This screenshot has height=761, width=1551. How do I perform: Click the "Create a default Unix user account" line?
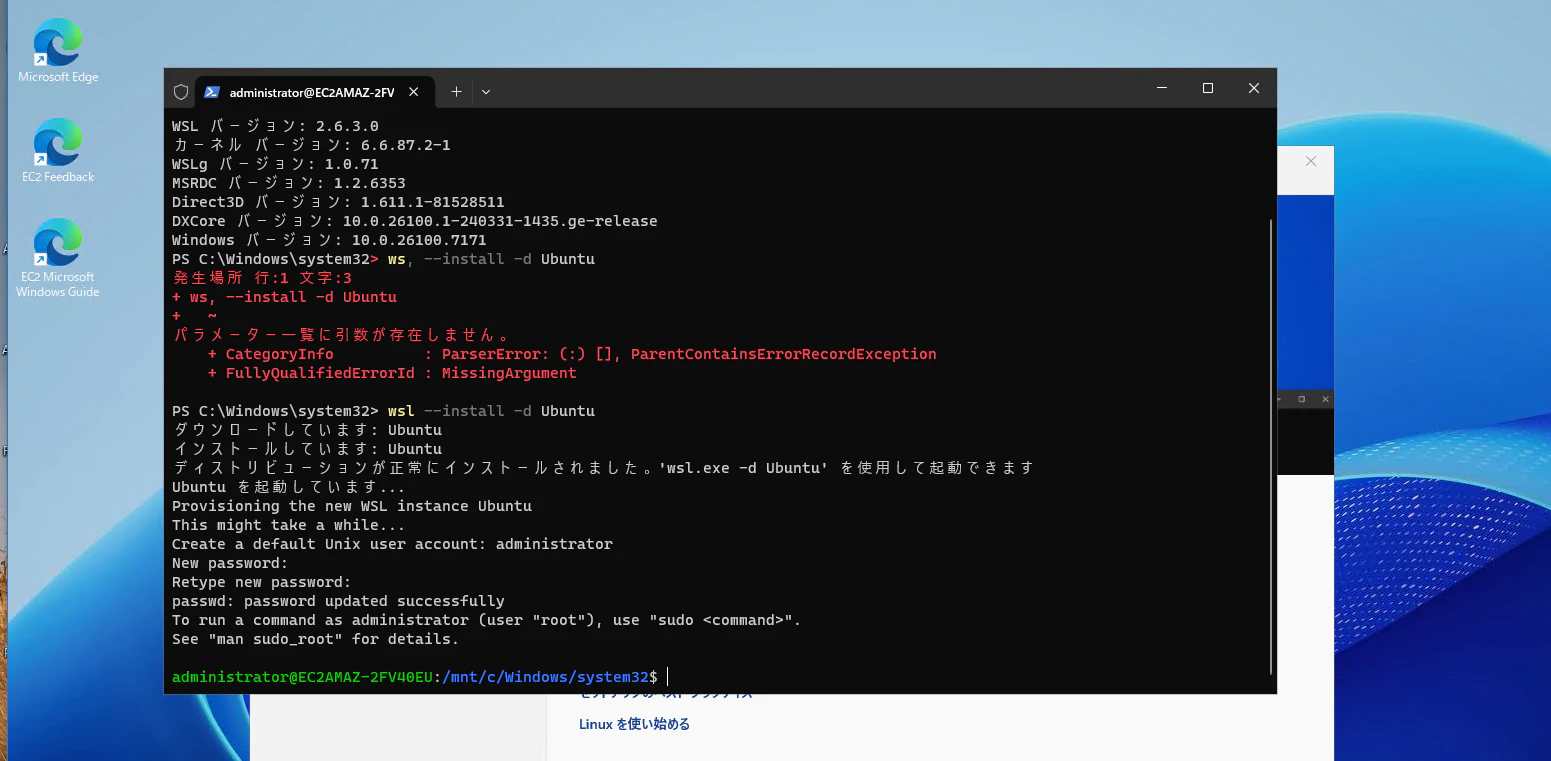(392, 544)
